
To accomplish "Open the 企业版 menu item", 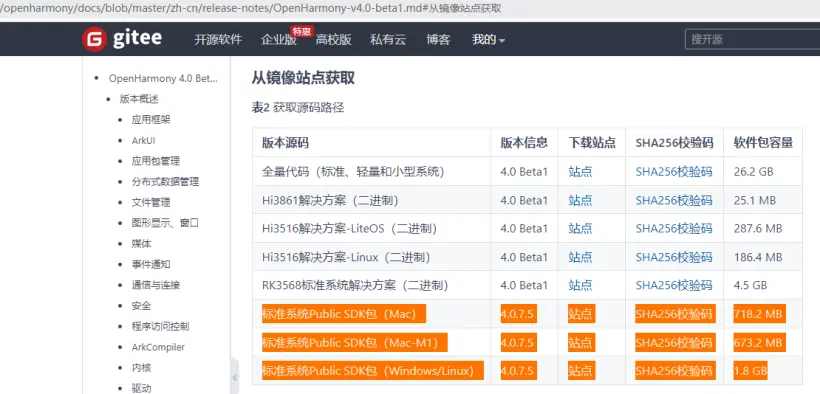I will coord(279,40).
